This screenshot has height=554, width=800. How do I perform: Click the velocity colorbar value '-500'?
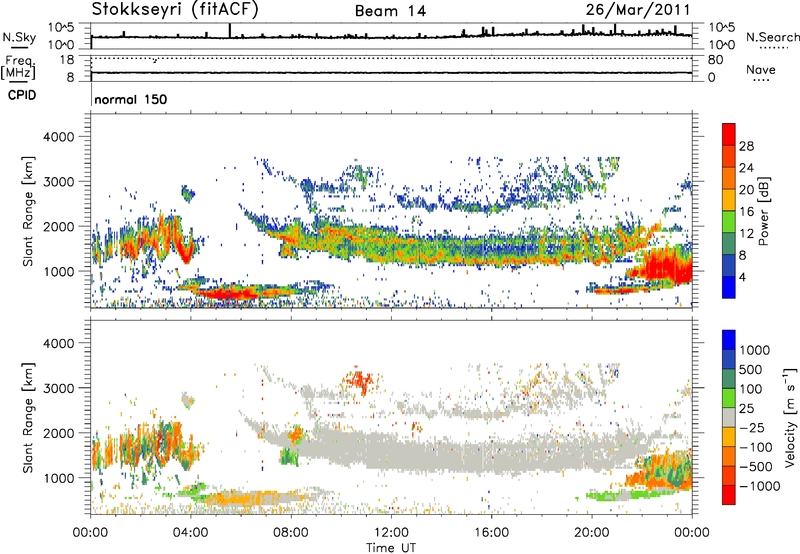point(756,466)
